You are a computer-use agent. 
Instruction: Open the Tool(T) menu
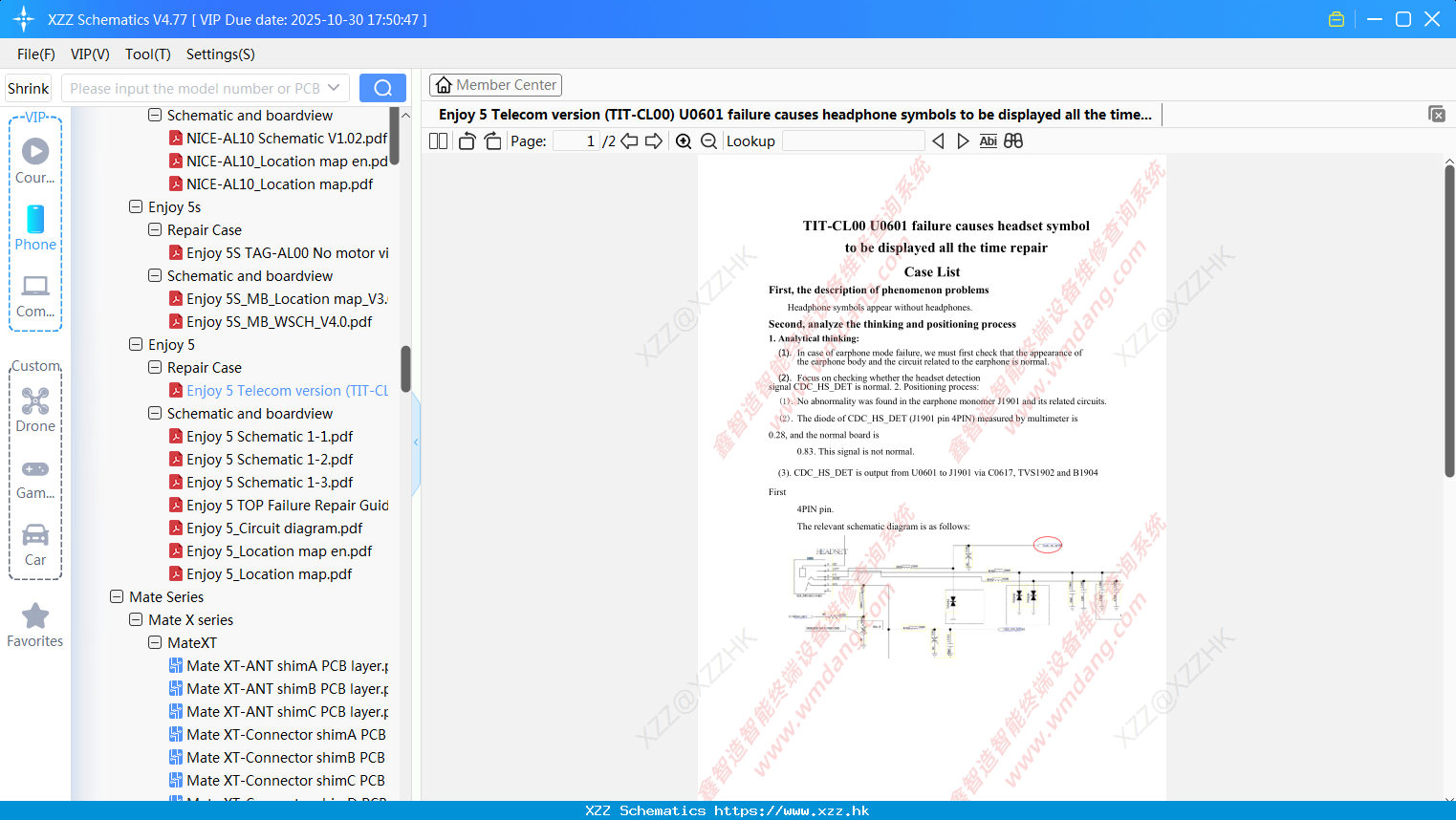148,54
